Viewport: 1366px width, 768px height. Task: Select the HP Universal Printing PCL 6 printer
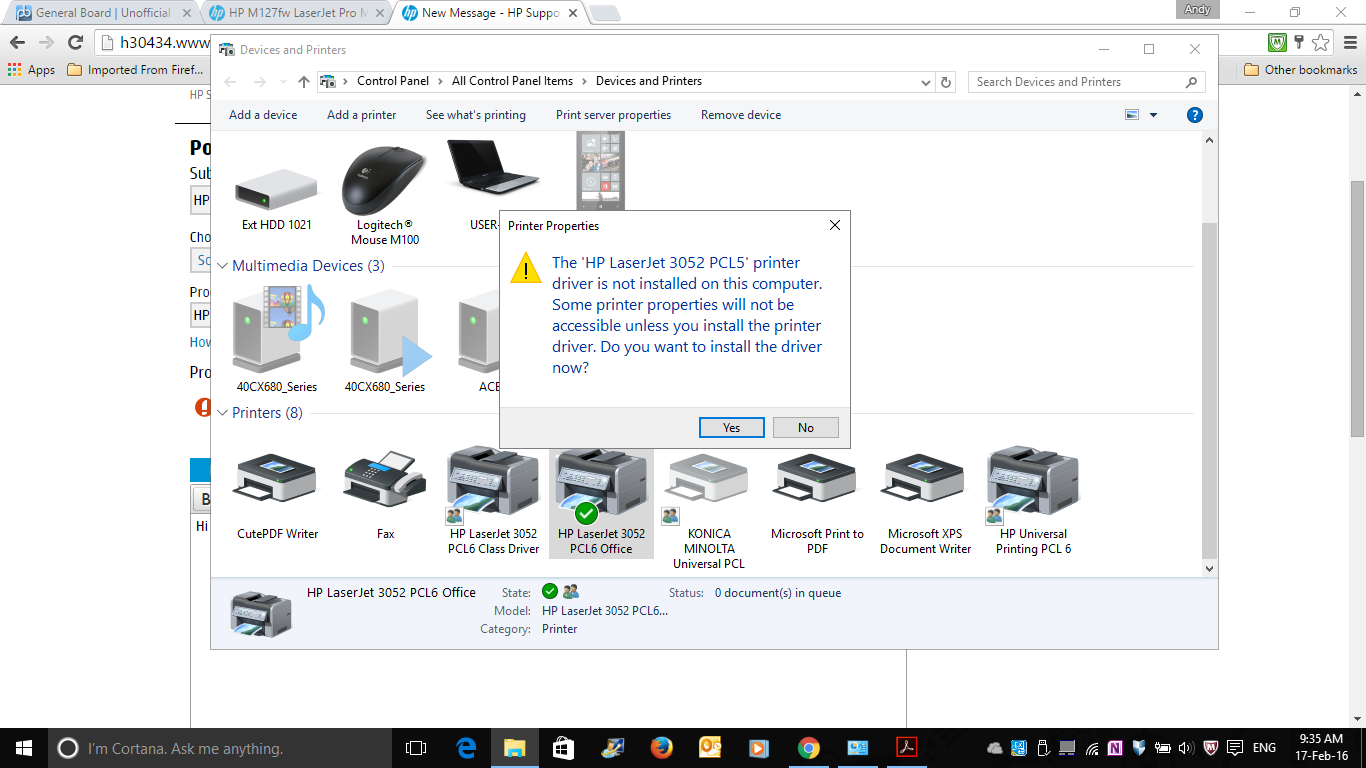(x=1032, y=482)
